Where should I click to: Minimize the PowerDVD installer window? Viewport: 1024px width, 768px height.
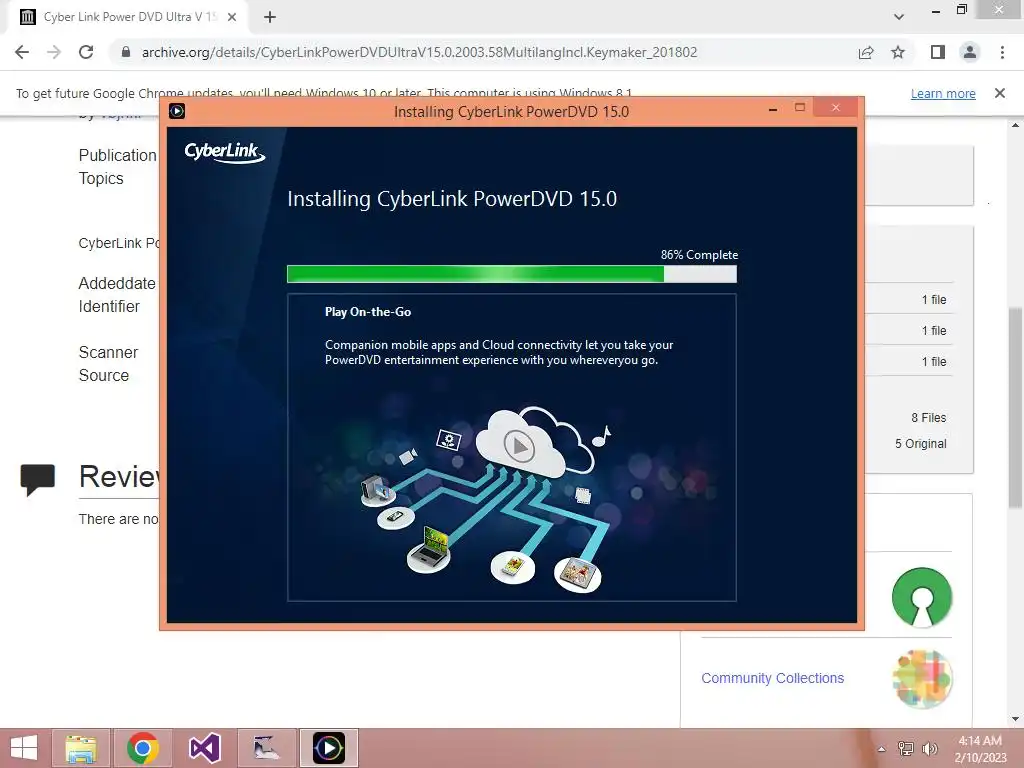coord(773,110)
